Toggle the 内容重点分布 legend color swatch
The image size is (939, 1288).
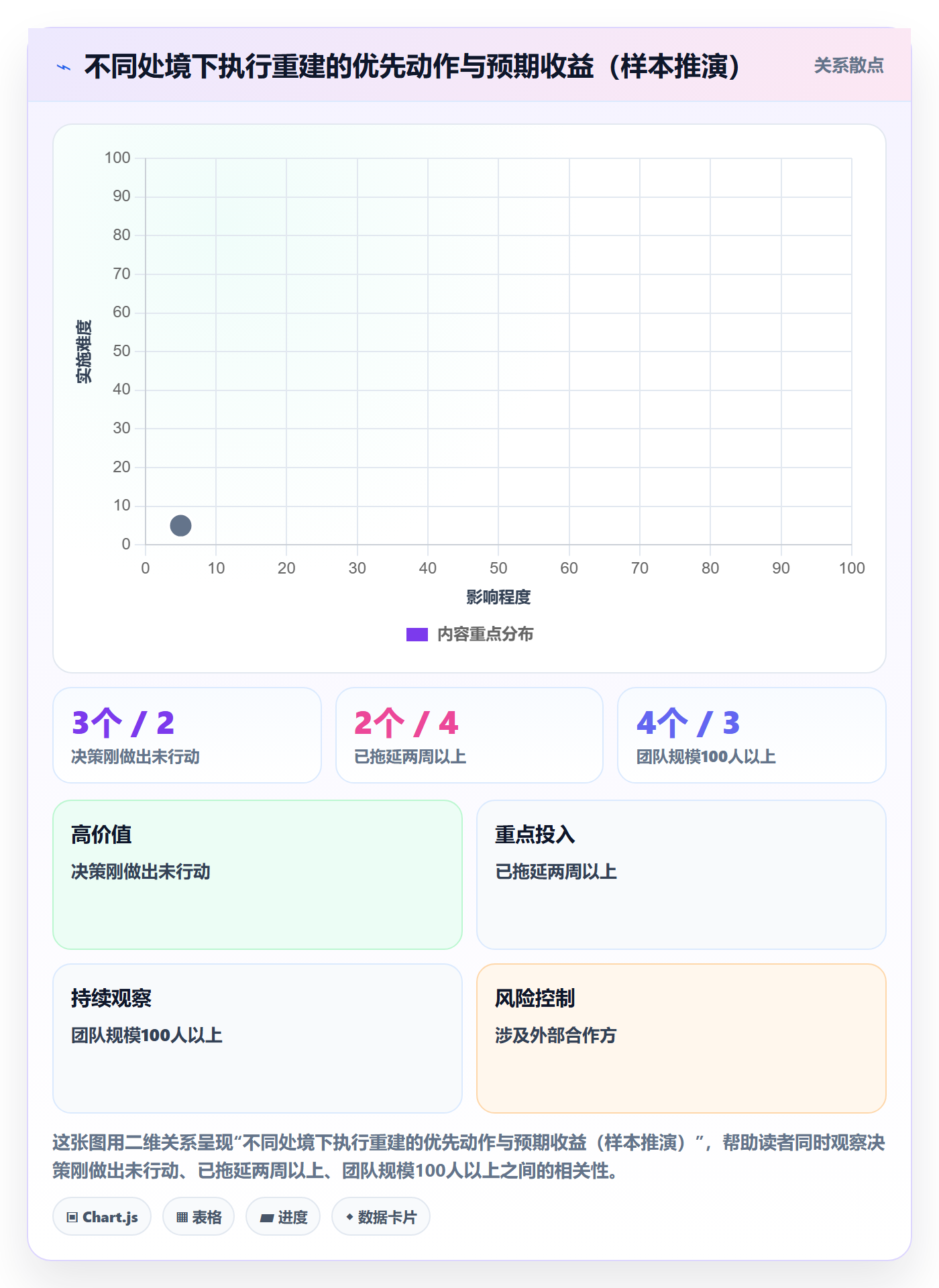tap(417, 635)
